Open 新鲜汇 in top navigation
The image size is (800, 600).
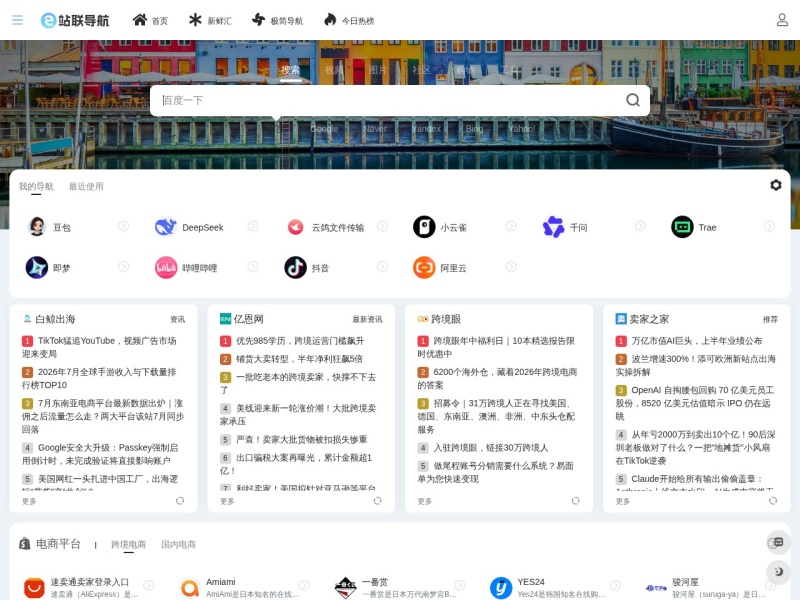pyautogui.click(x=210, y=20)
